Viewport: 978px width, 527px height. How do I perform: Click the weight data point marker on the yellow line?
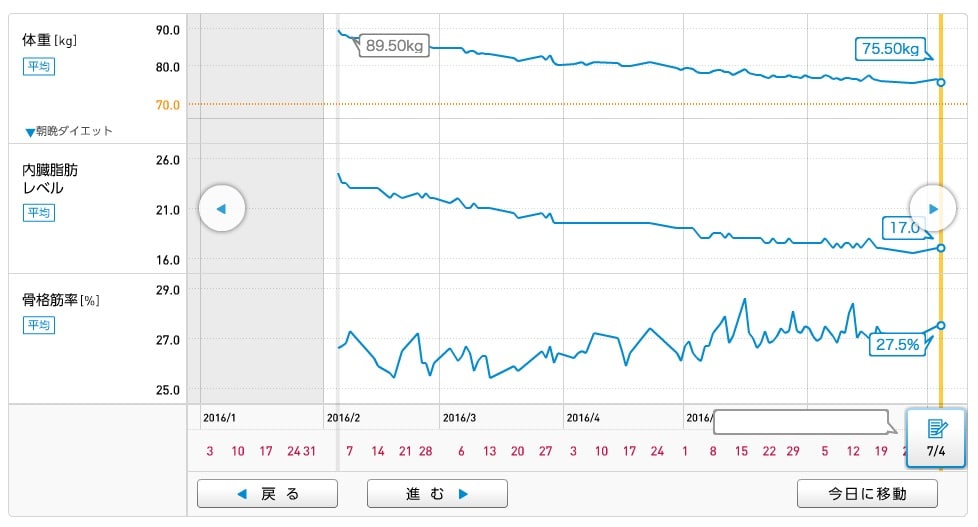coord(941,81)
